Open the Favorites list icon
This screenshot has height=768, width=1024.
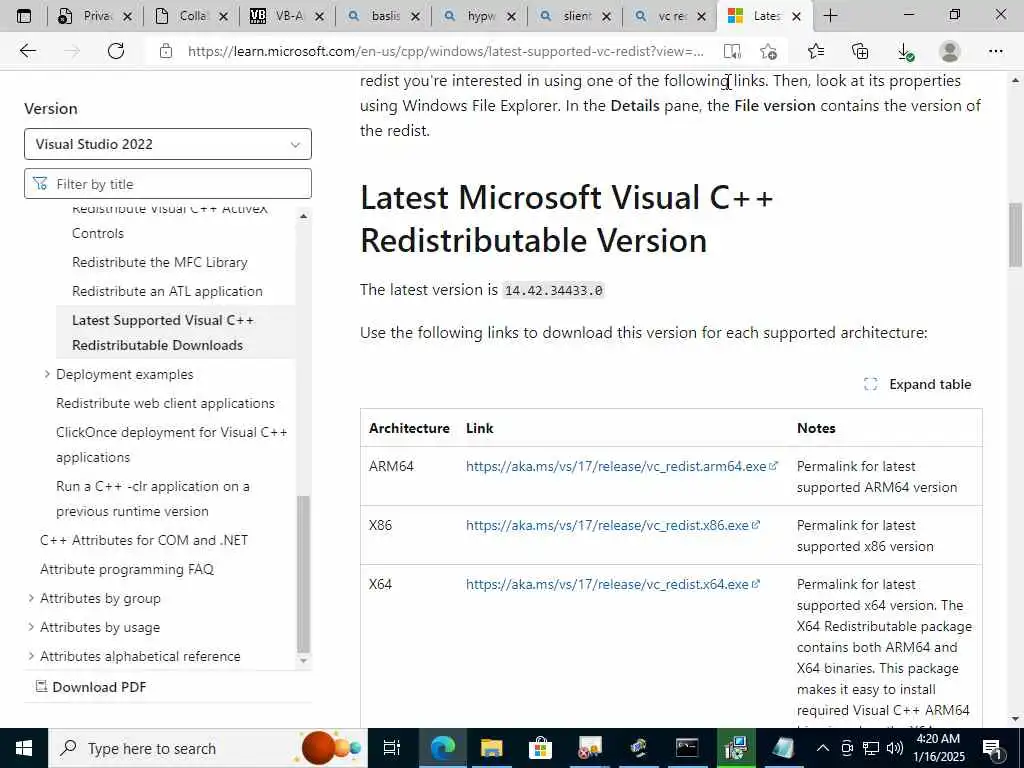pyautogui.click(x=816, y=51)
